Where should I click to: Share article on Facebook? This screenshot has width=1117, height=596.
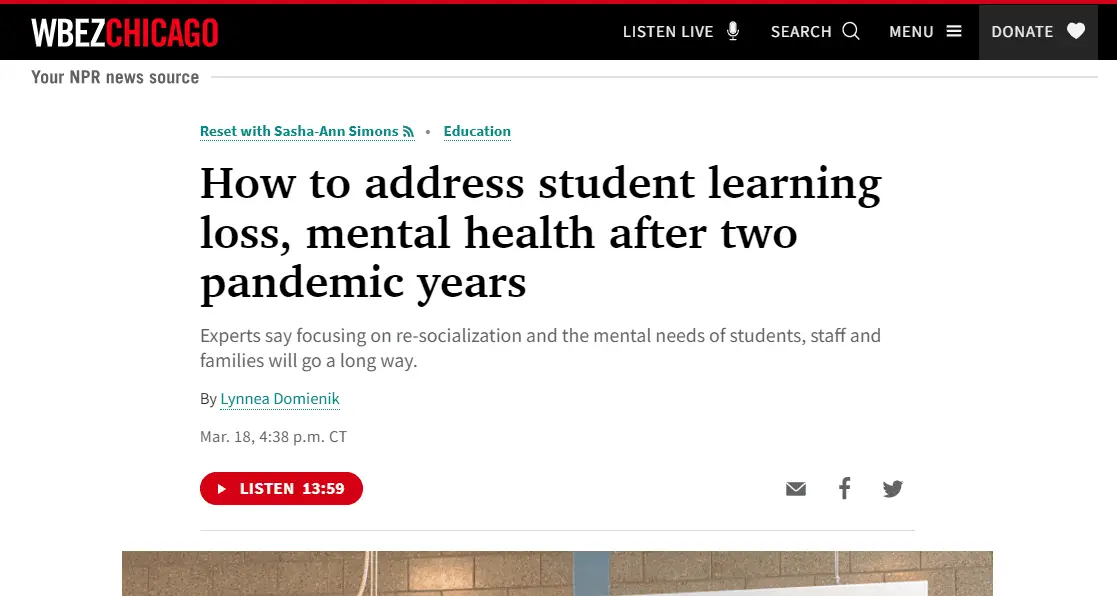click(845, 489)
